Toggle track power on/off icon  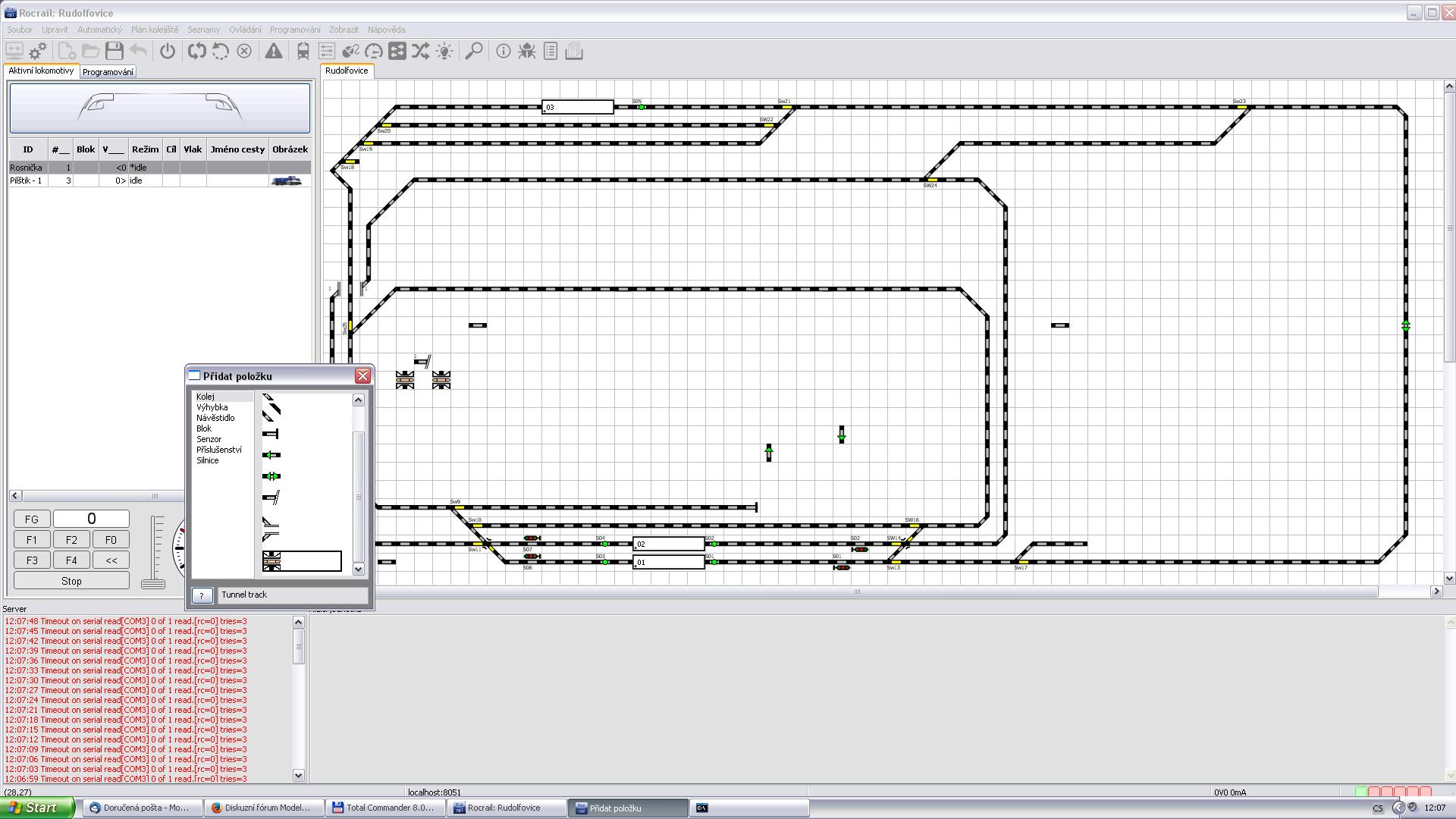(168, 52)
